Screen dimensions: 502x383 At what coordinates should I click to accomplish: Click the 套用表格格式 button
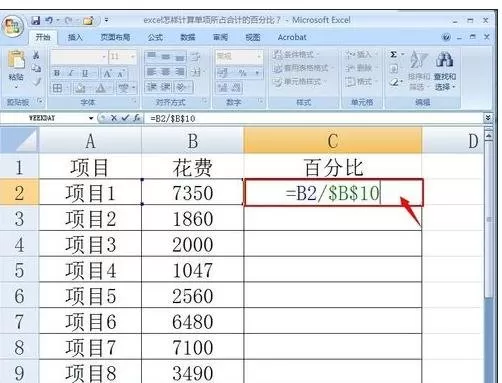coord(303,68)
